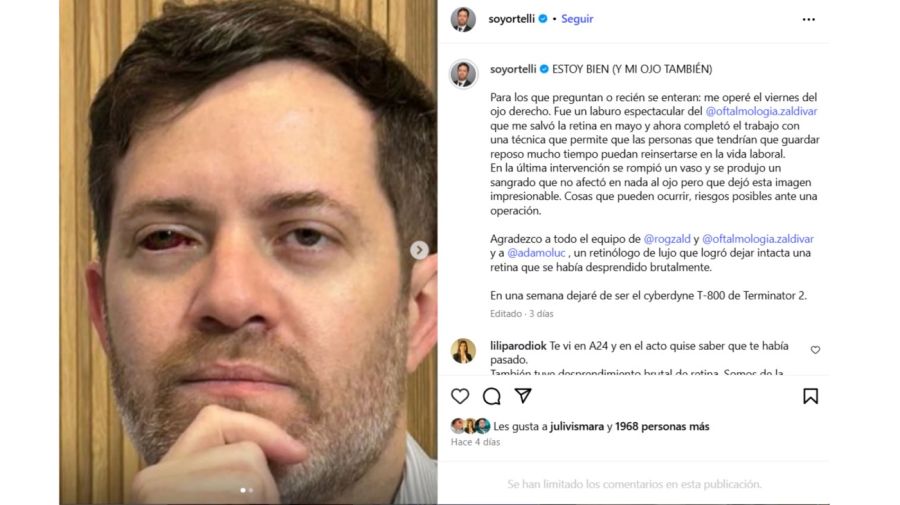Open the liliparodiok username link

point(518,346)
